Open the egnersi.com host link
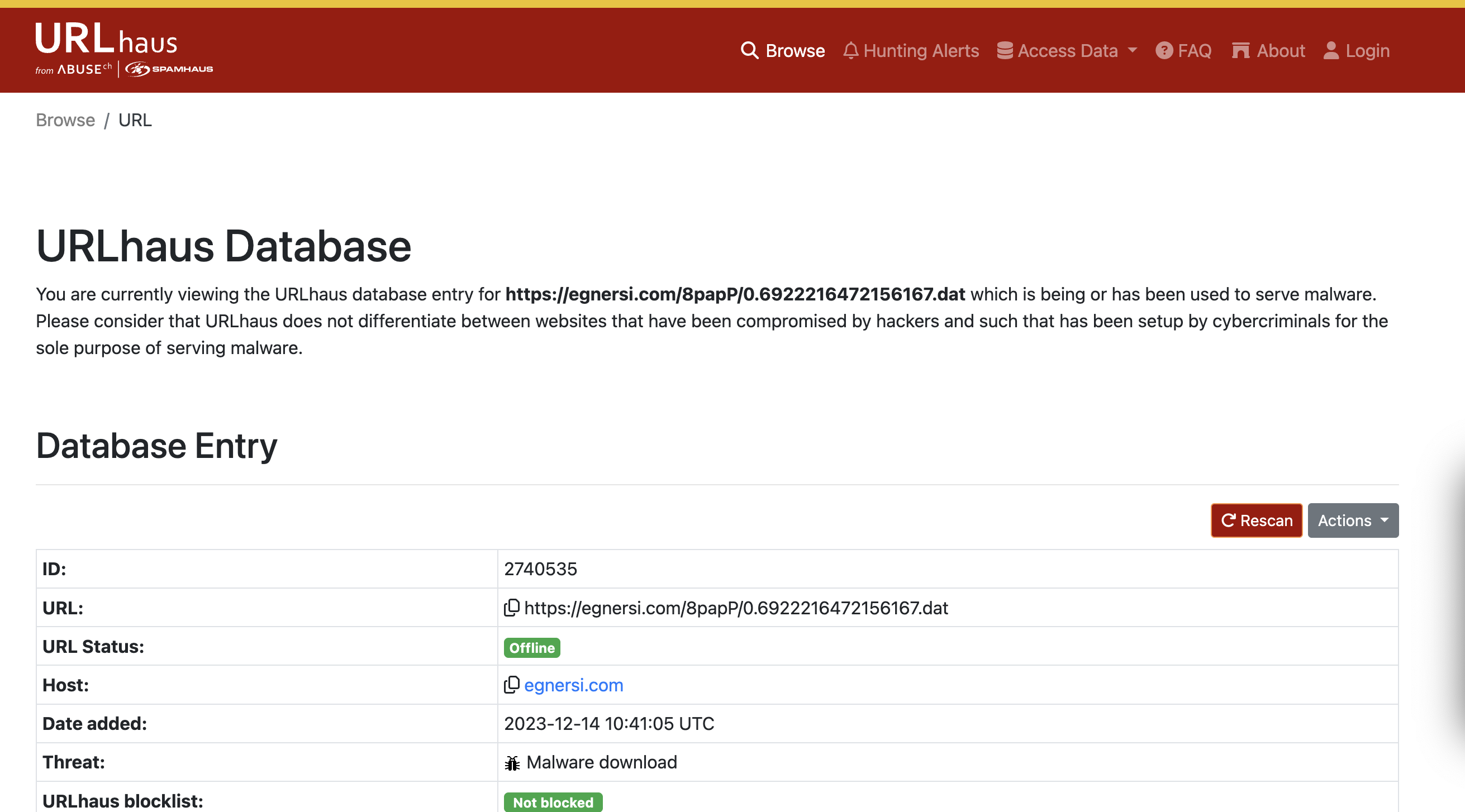The height and width of the screenshot is (812, 1465). point(573,685)
